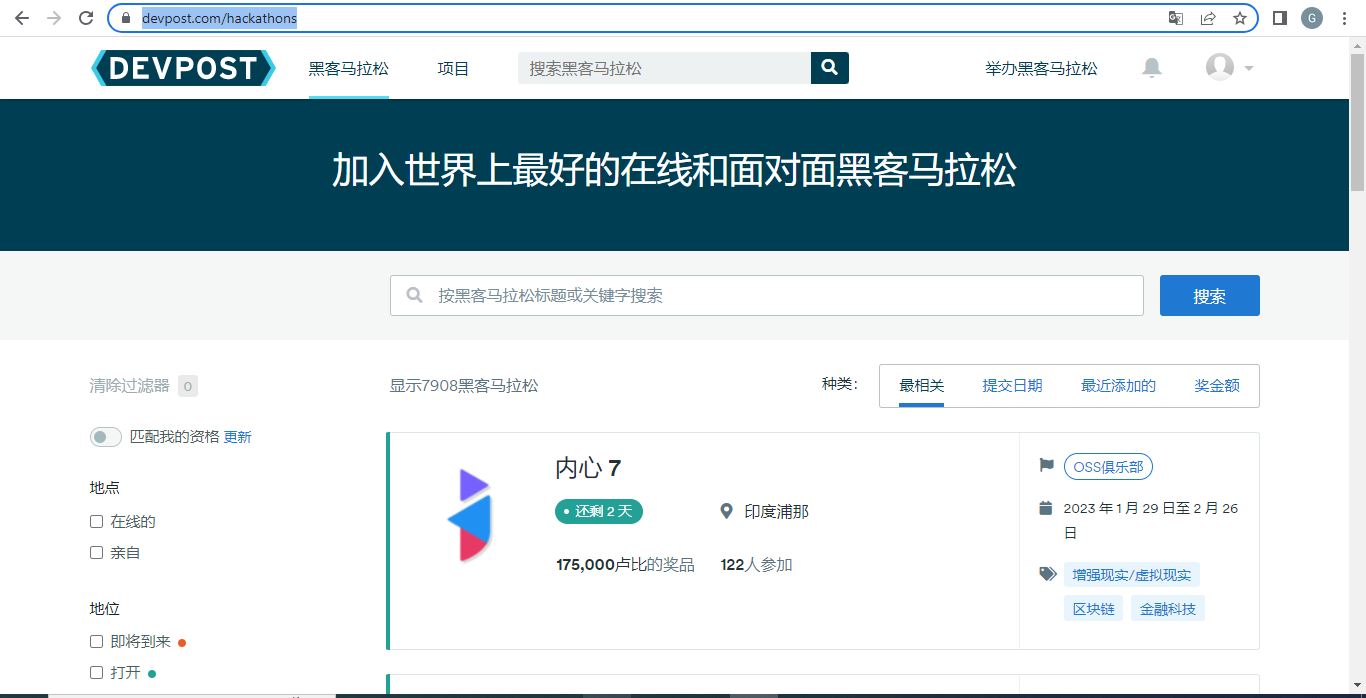Click the address bar URL
1366x698 pixels.
(x=219, y=18)
